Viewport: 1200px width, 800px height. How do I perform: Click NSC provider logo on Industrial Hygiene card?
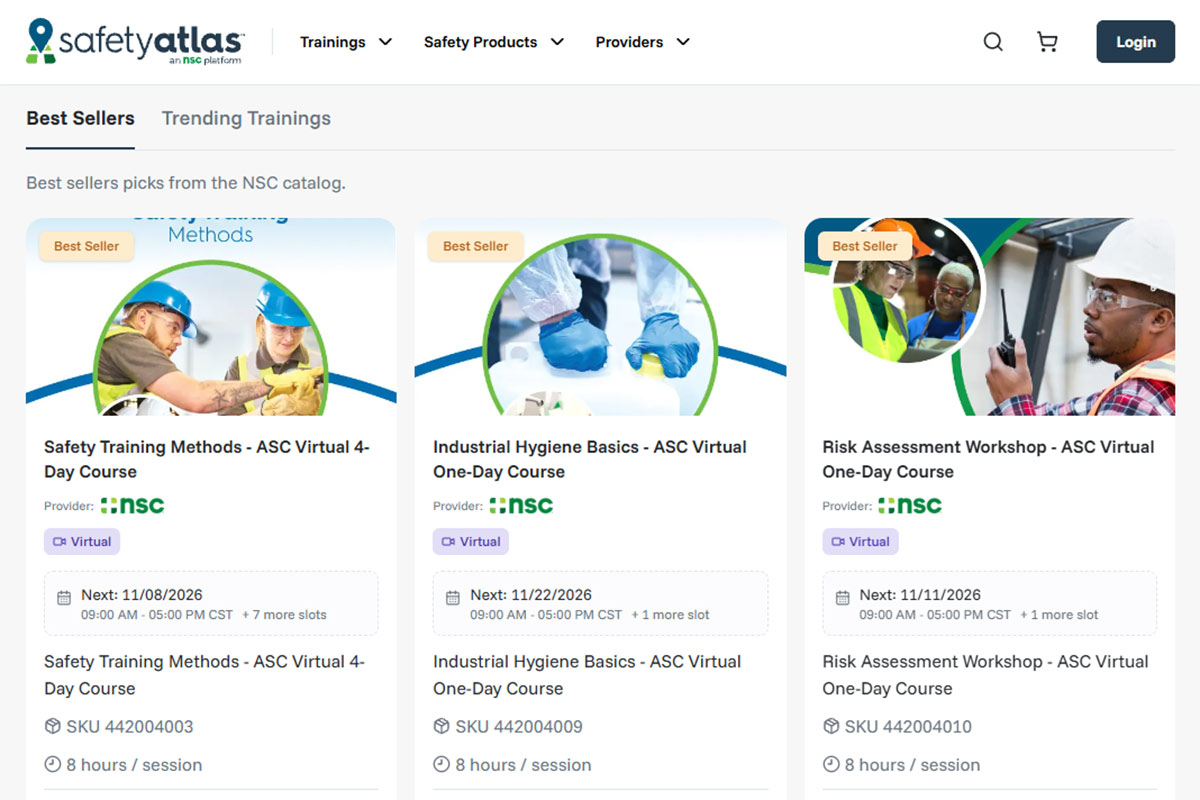point(521,506)
